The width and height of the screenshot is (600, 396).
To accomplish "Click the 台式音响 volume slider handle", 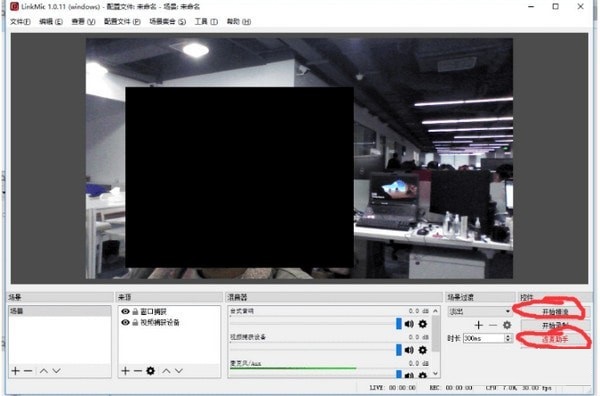I will click(399, 324).
